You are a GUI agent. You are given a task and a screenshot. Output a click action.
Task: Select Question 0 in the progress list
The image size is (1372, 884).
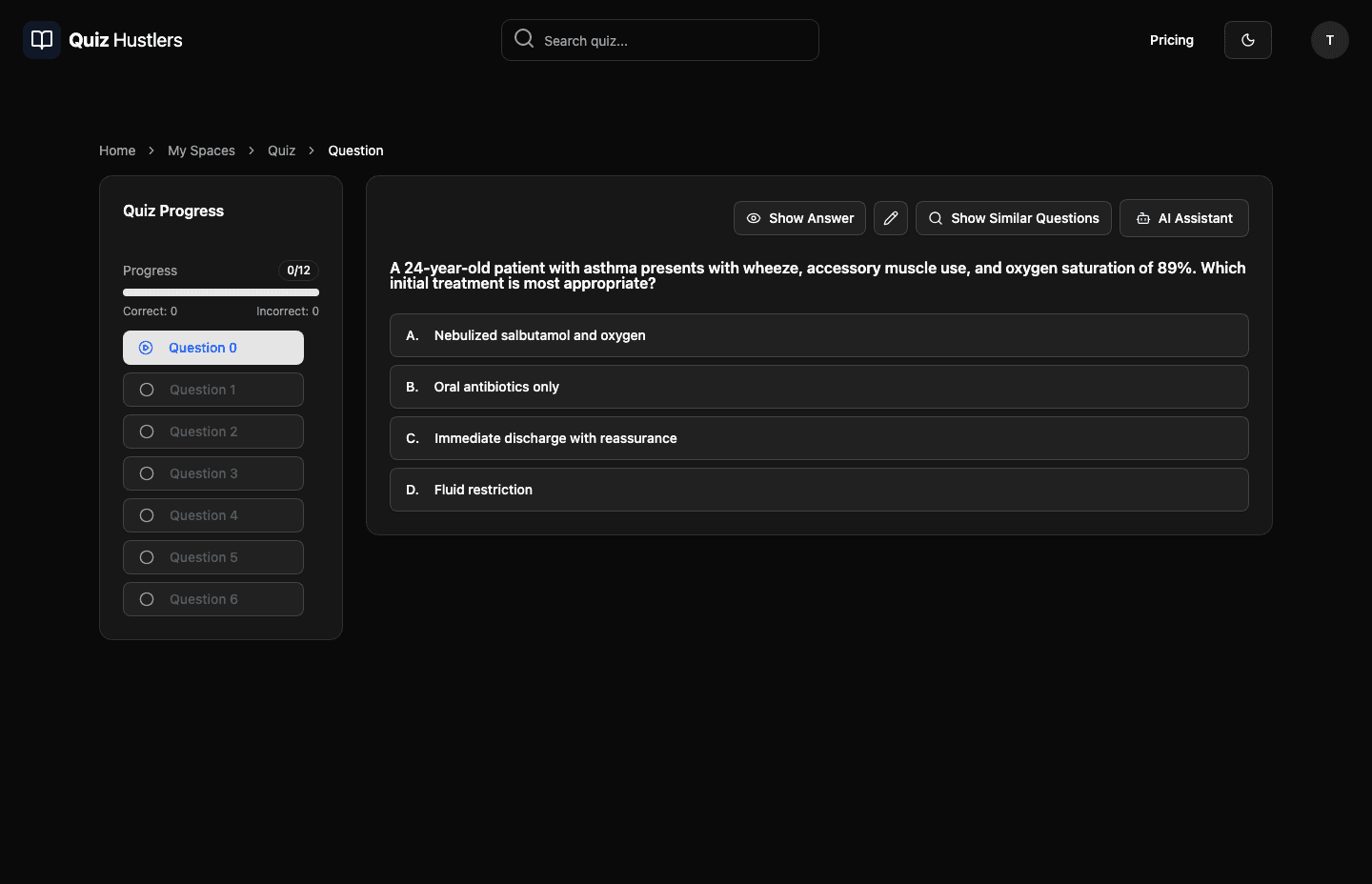click(x=213, y=348)
